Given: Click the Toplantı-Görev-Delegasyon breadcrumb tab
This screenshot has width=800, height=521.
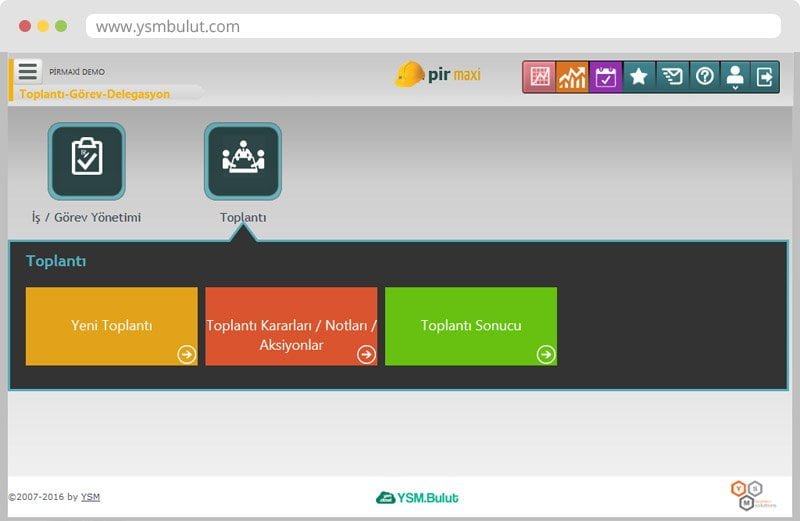Looking at the screenshot, I should 95,94.
